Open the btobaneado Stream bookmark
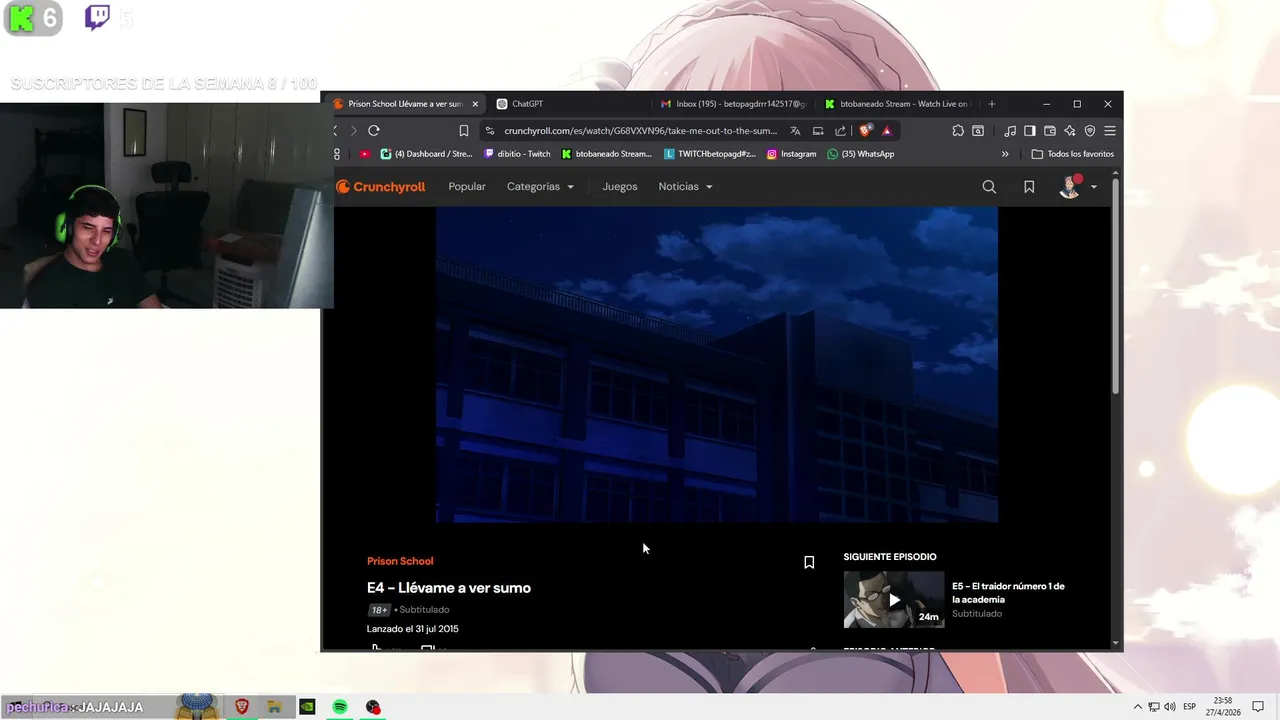The image size is (1280, 720). pos(606,154)
